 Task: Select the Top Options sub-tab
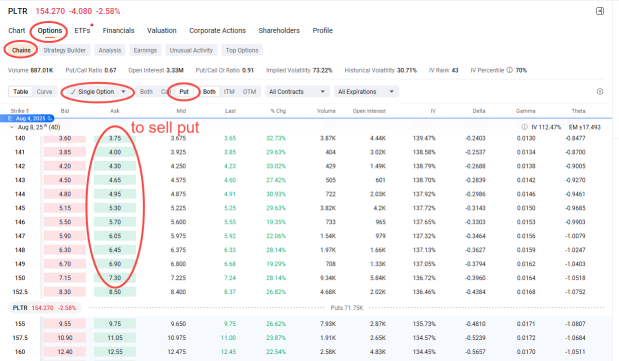pyautogui.click(x=242, y=50)
